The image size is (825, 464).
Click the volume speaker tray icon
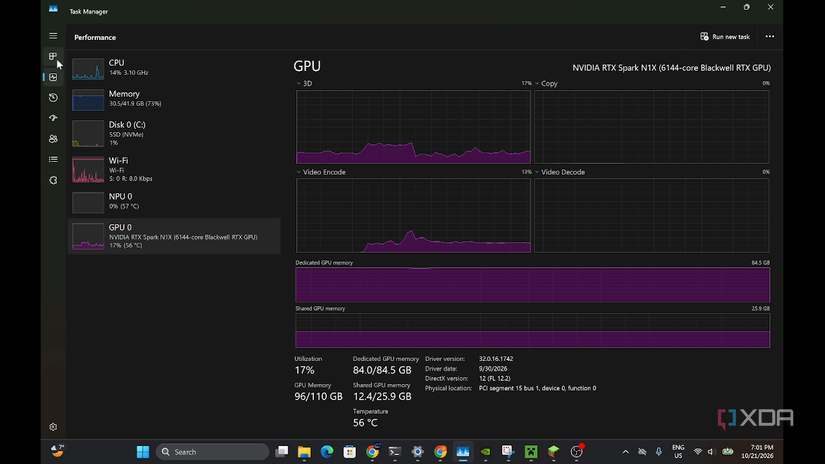[x=711, y=452]
